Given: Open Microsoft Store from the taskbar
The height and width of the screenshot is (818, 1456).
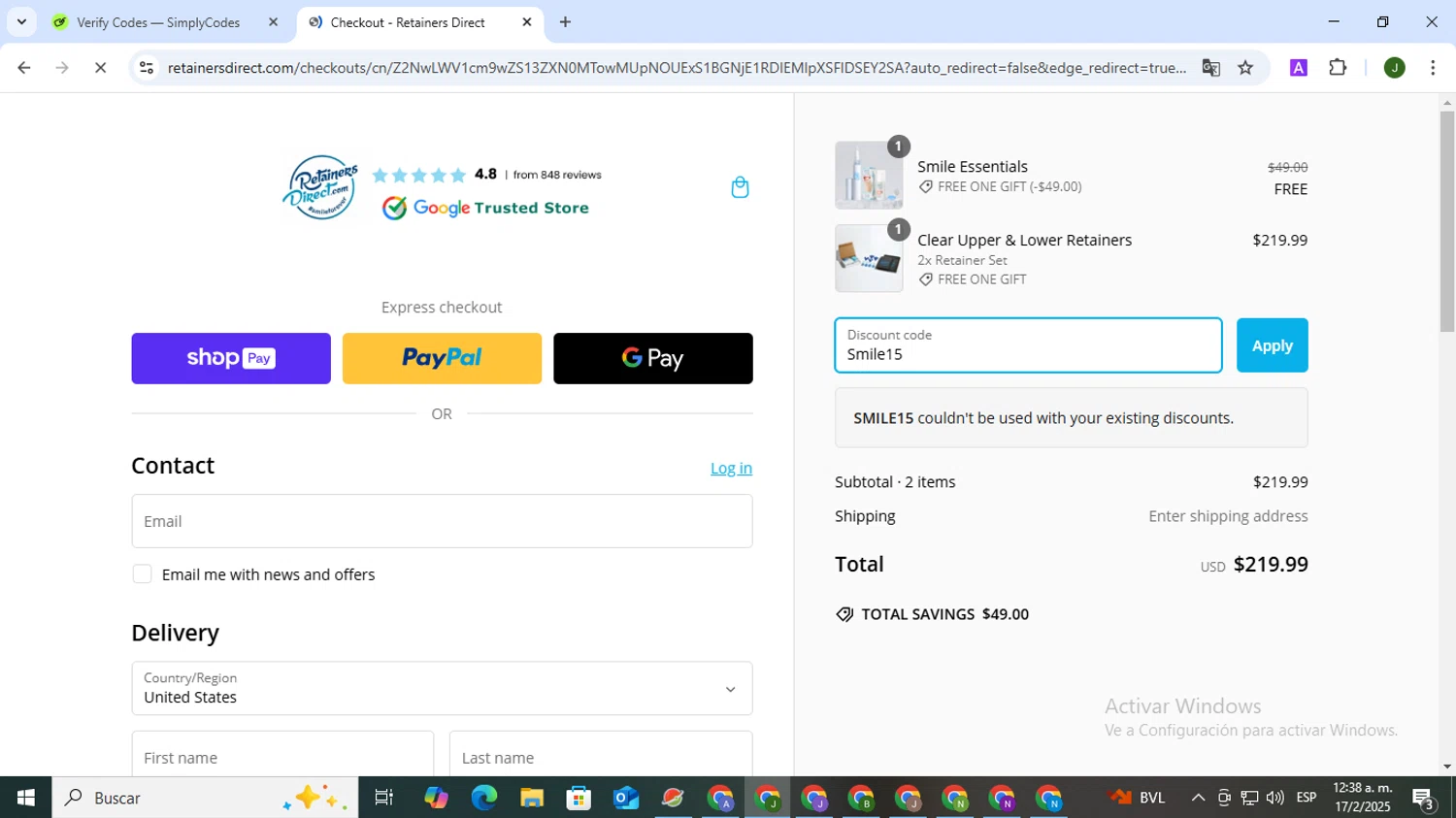Looking at the screenshot, I should 579,798.
